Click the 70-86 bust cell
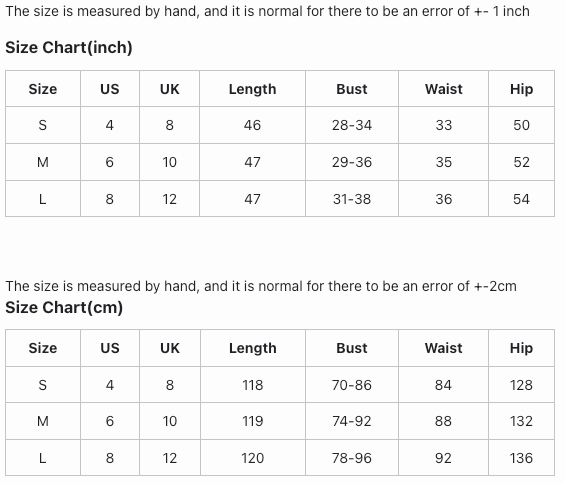Image resolution: width=565 pixels, height=483 pixels. tap(352, 385)
